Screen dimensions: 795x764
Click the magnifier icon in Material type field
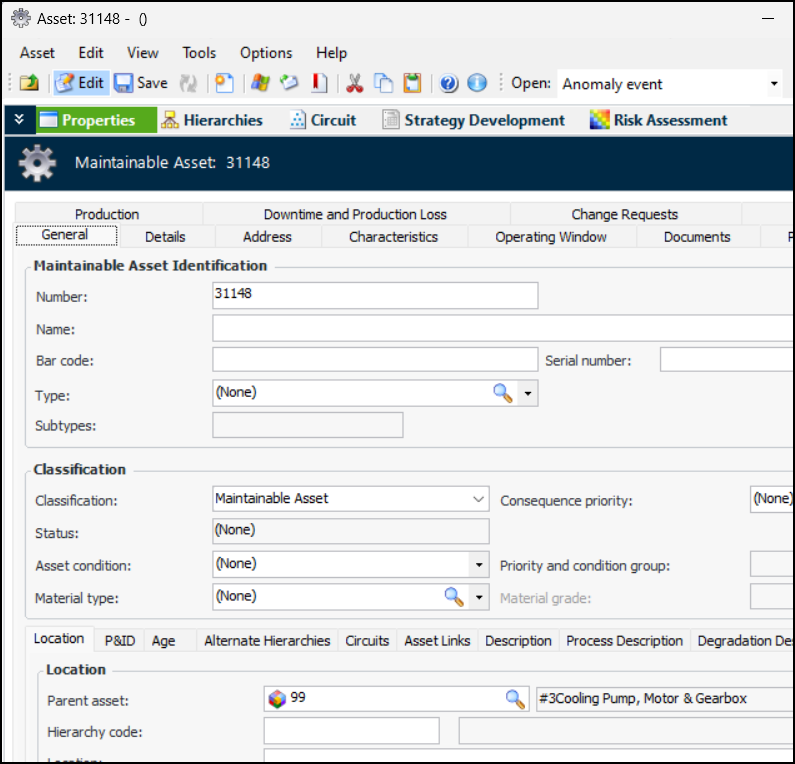[x=454, y=597]
